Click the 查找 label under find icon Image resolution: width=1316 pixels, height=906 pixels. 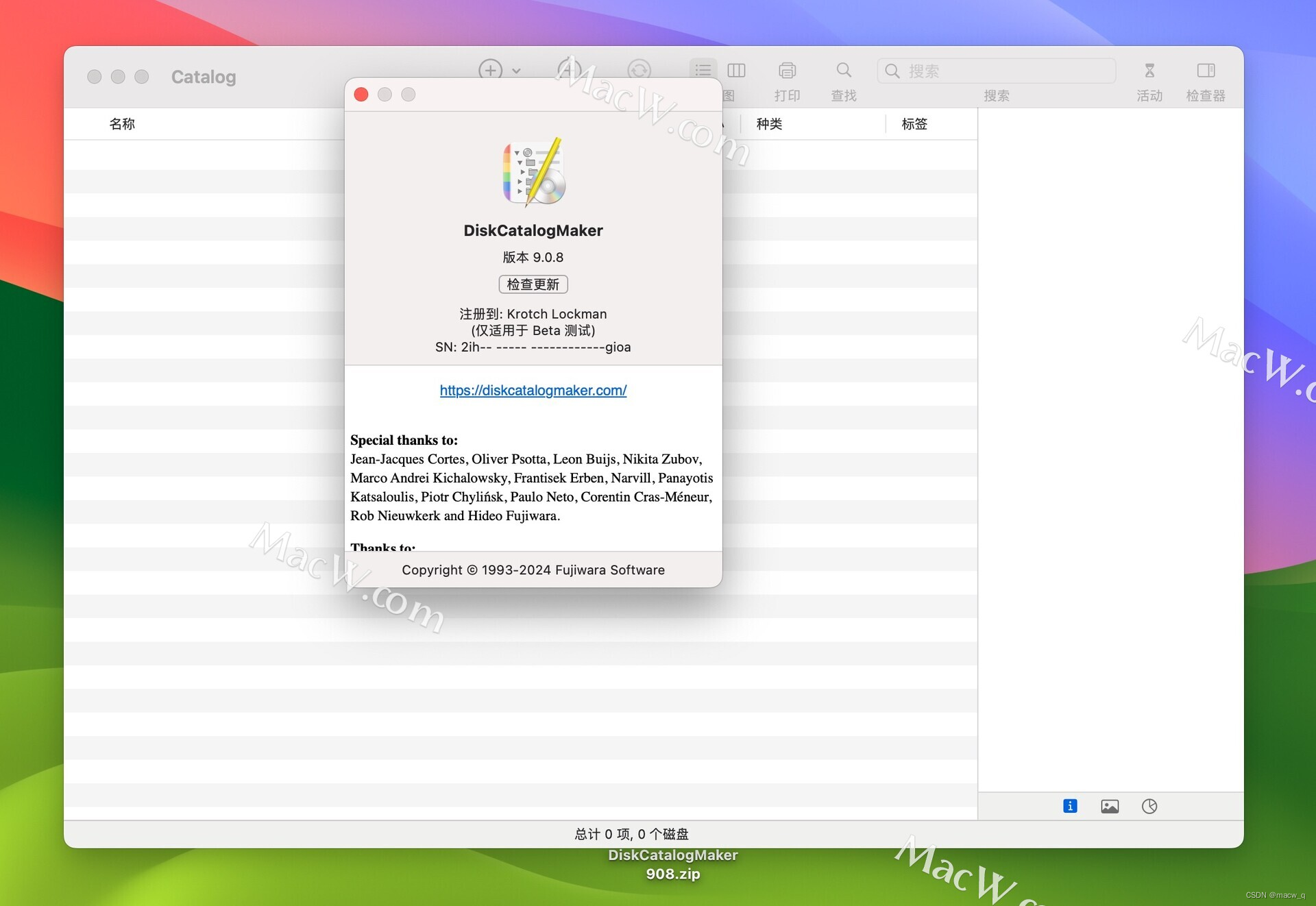tap(844, 96)
